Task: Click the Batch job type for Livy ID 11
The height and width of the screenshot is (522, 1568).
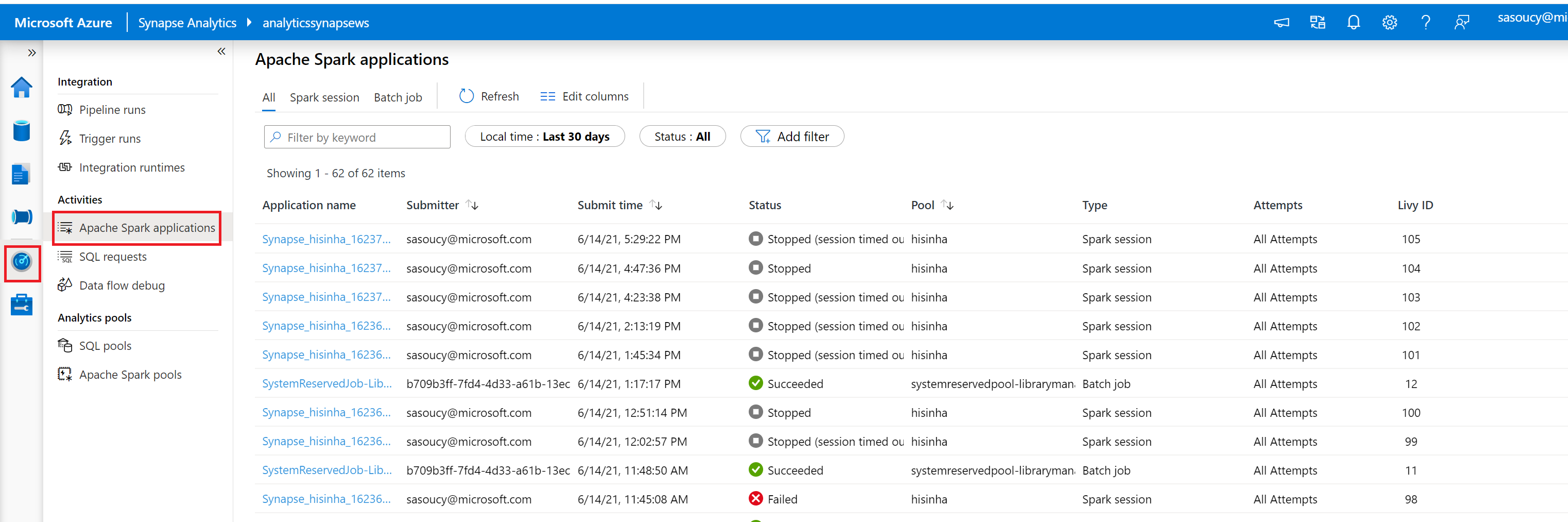Action: [x=1106, y=471]
